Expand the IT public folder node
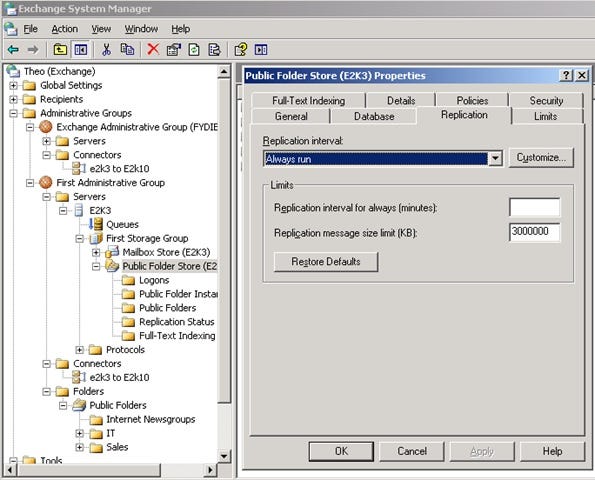This screenshot has width=595, height=480. pos(79,433)
